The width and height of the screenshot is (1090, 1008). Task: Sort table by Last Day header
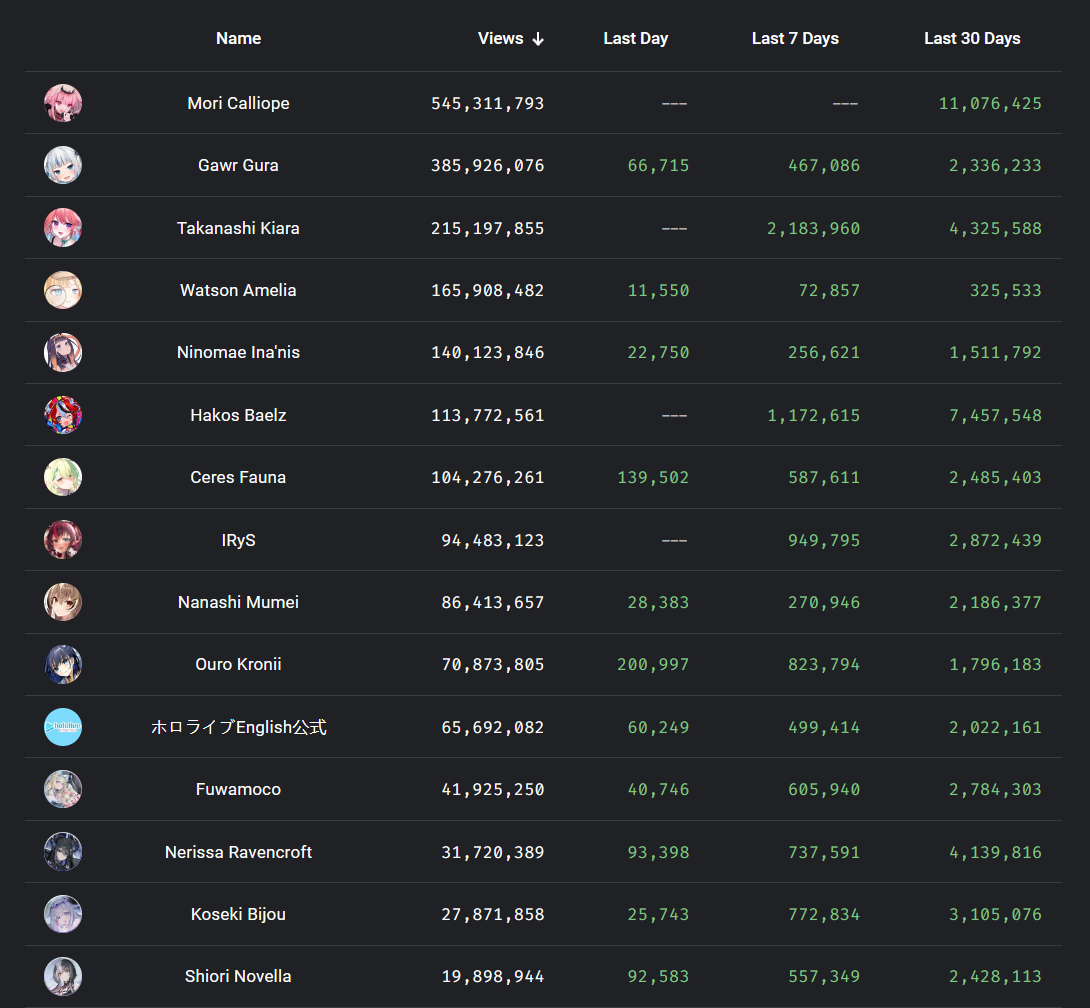click(635, 38)
